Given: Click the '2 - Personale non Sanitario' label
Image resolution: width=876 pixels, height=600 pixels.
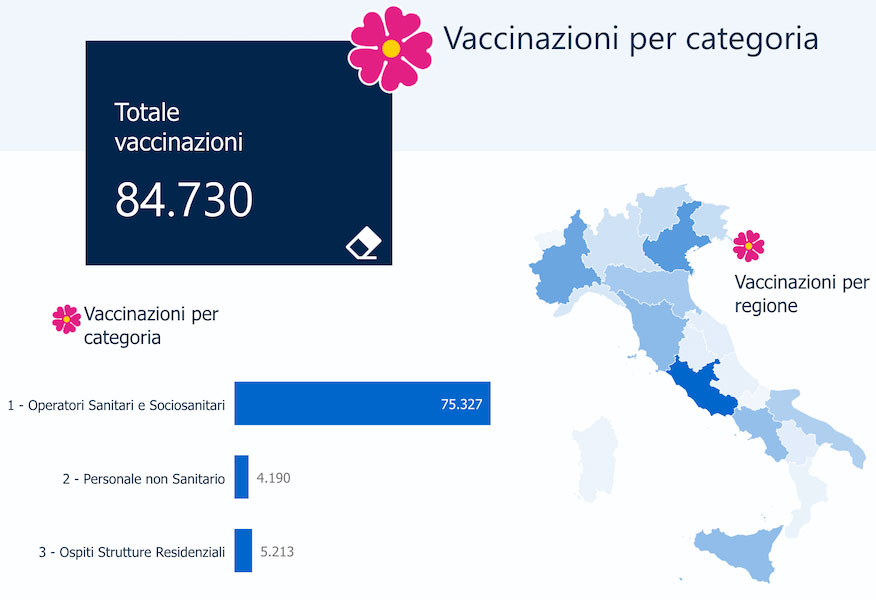Looking at the screenshot, I should pos(142,479).
